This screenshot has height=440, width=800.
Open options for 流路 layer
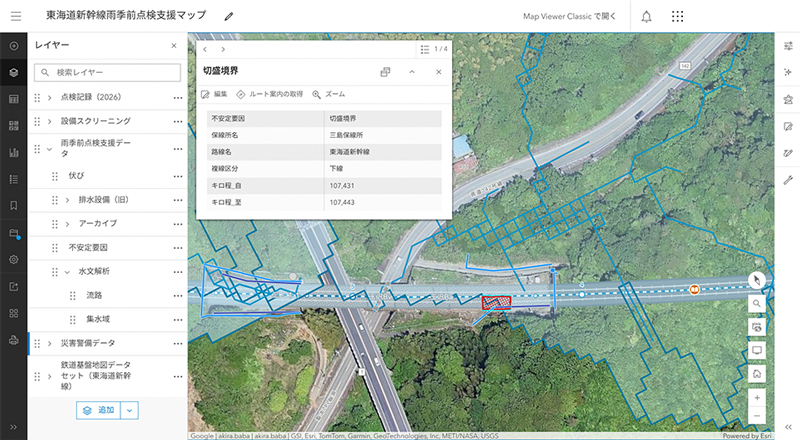pos(178,296)
